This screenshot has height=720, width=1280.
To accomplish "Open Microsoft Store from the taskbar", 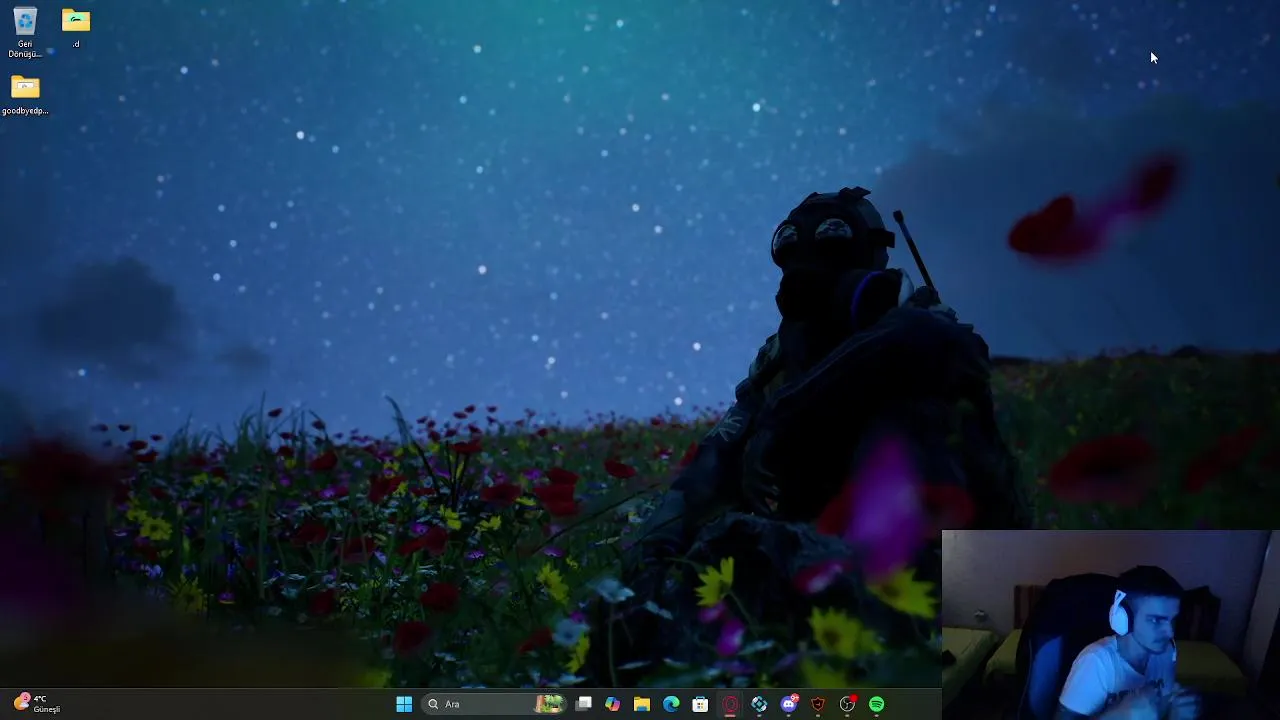I will 700,704.
